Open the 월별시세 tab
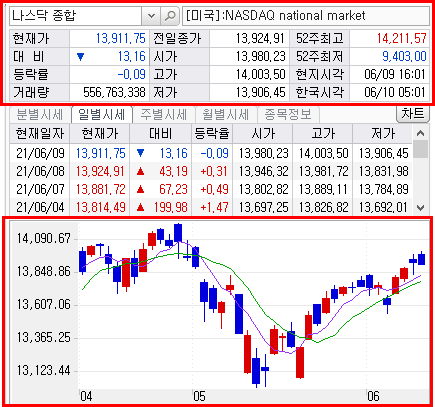Image resolution: width=435 pixels, height=407 pixels. click(226, 115)
